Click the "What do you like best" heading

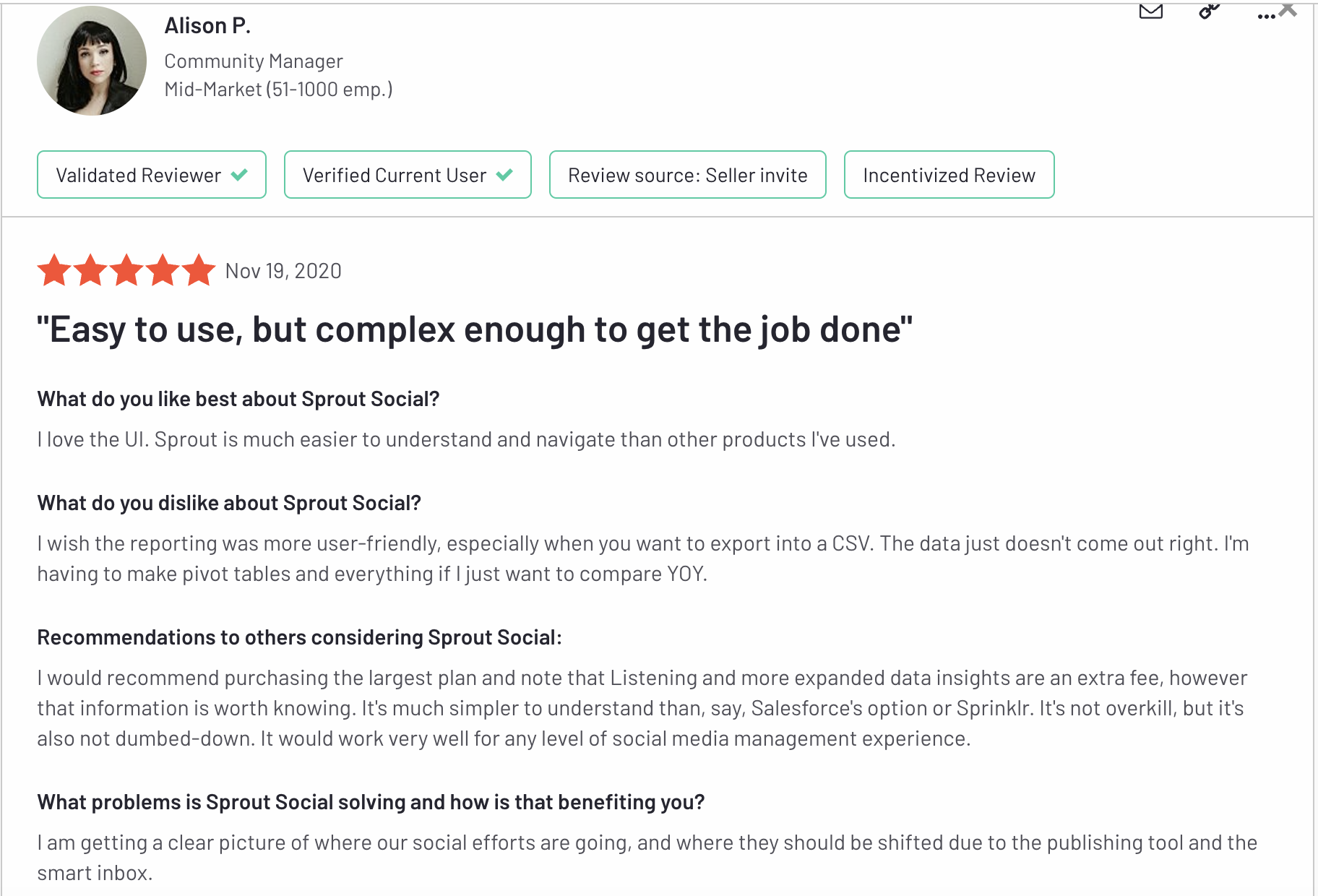[x=238, y=399]
